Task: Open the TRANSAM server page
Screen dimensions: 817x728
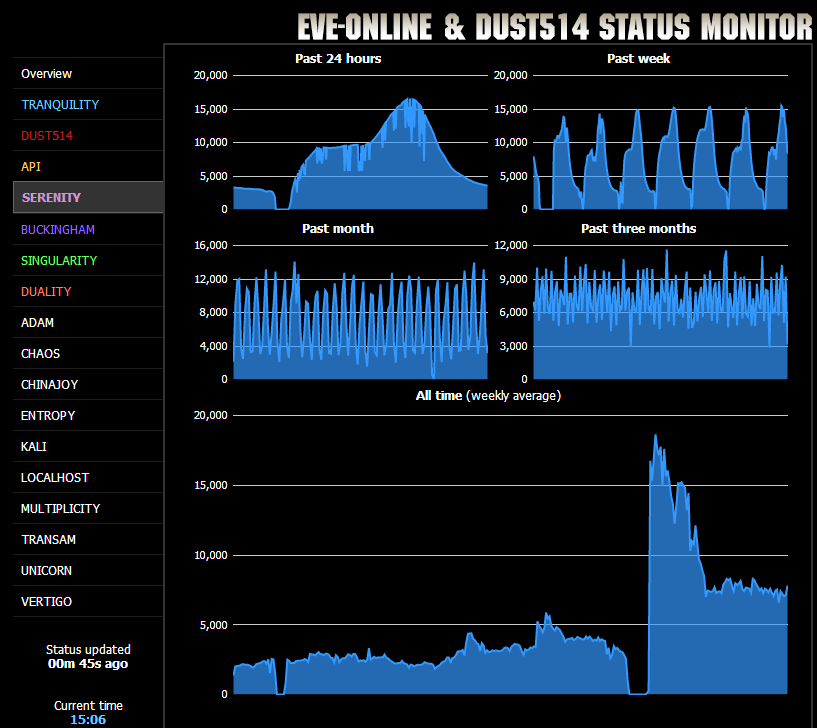Action: [88, 539]
